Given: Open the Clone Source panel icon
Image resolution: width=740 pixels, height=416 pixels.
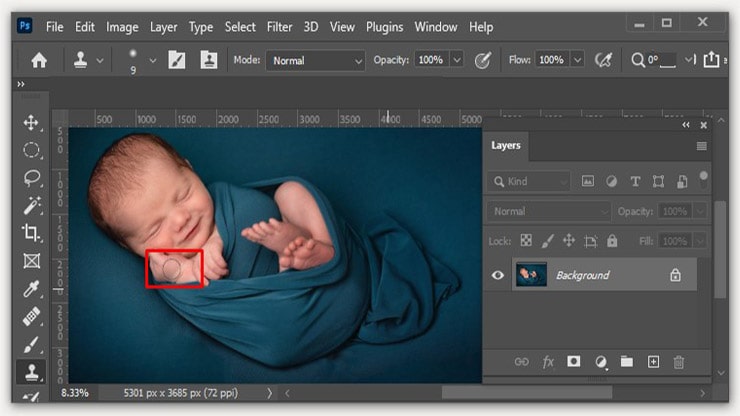Looking at the screenshot, I should coord(209,60).
